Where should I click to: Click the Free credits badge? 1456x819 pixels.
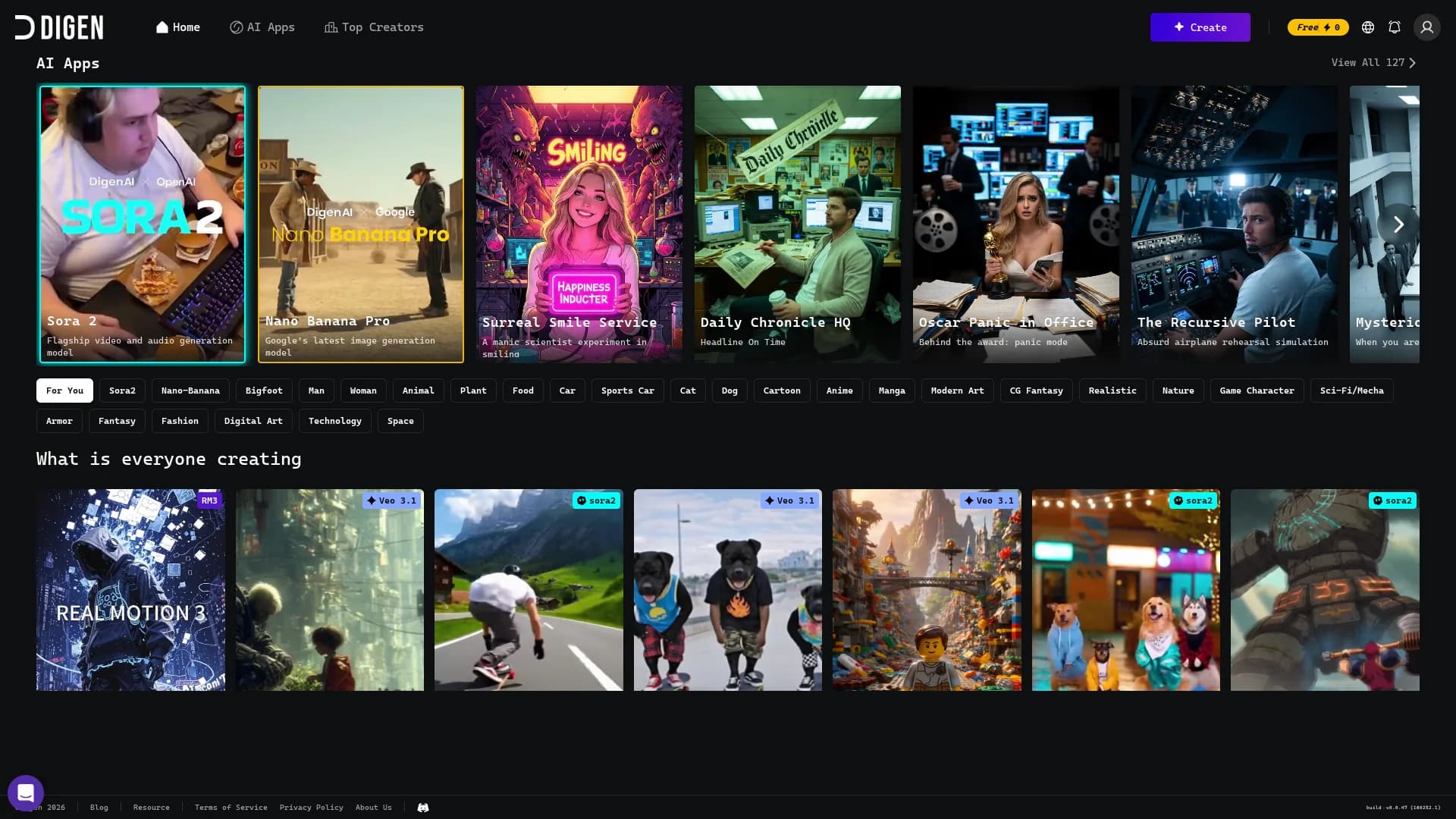pyautogui.click(x=1318, y=27)
